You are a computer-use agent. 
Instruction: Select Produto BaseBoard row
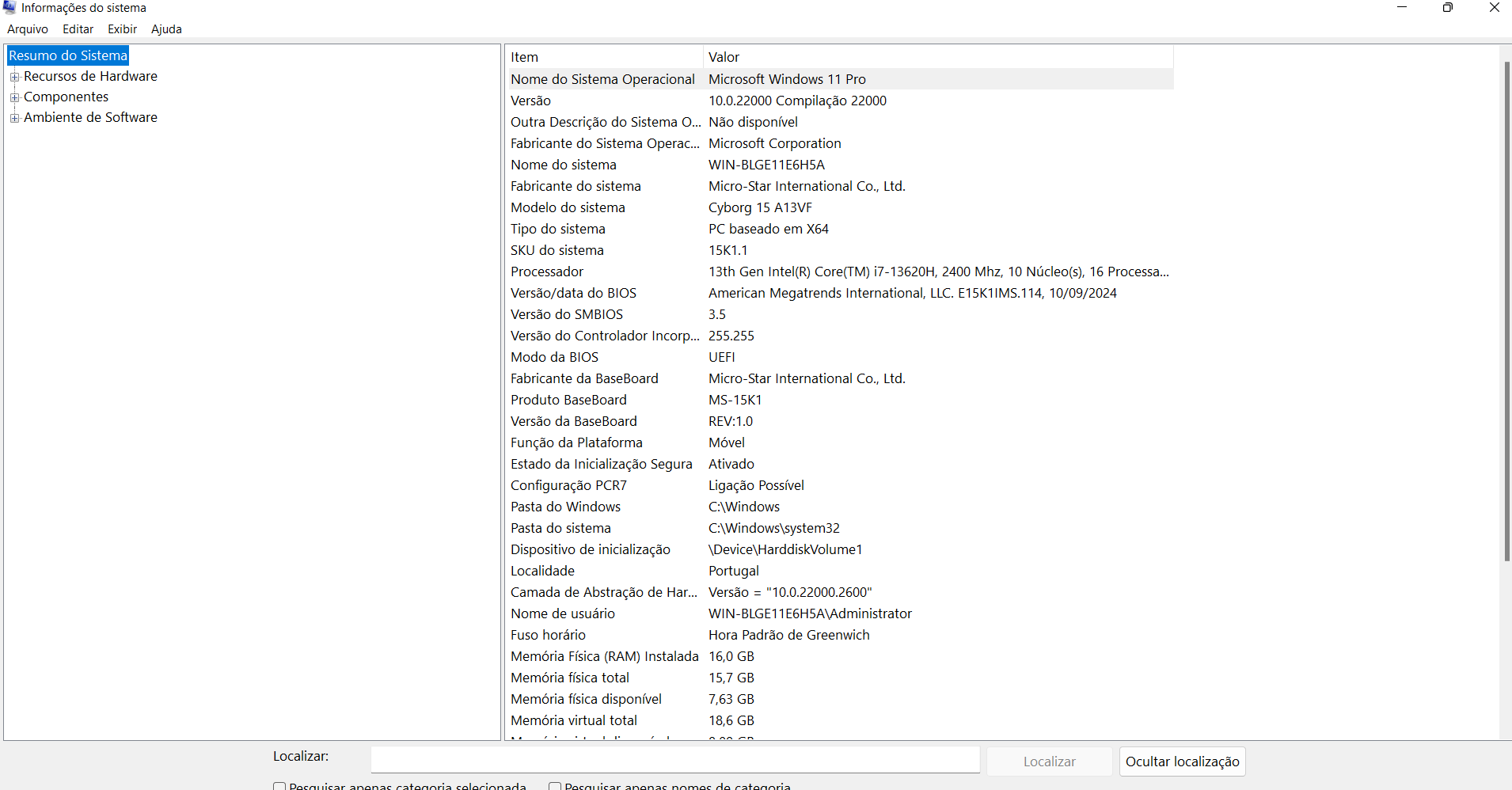click(x=839, y=400)
